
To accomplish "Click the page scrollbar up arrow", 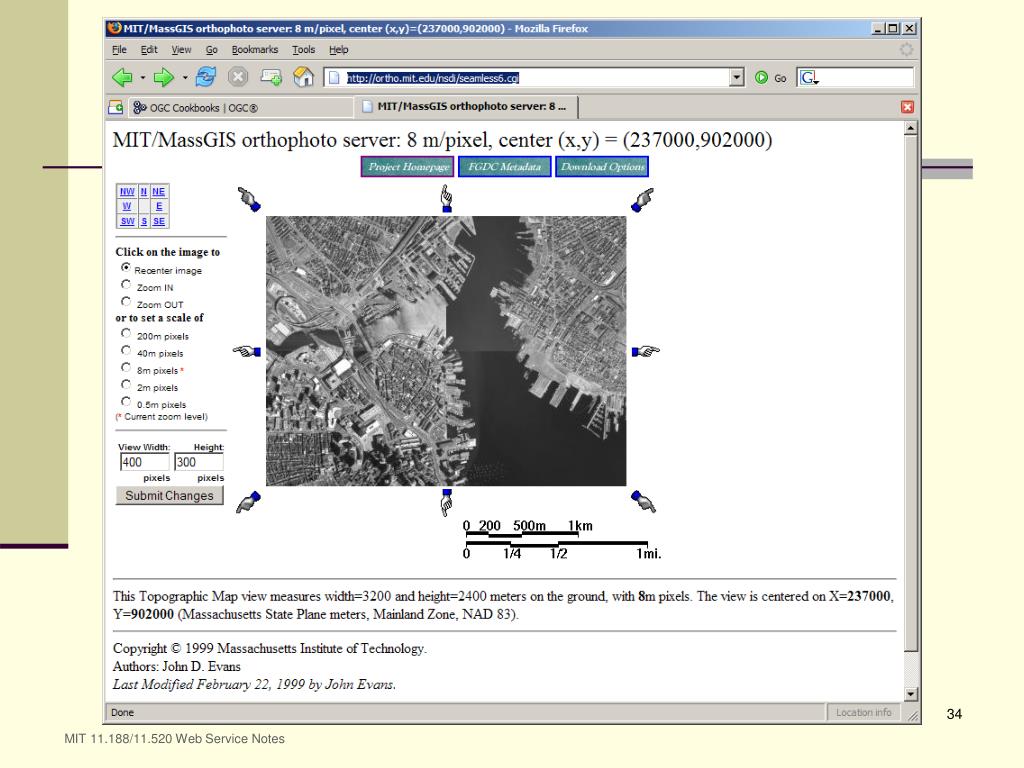I will 910,128.
